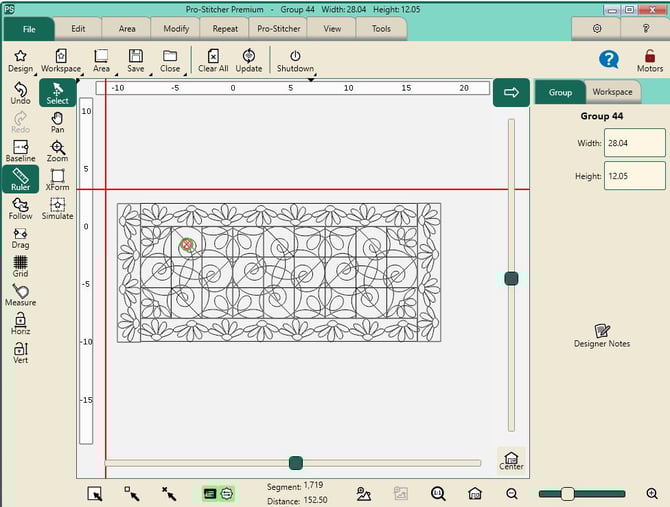This screenshot has height=507, width=670.
Task: Toggle Follow mode
Action: pos(21,209)
